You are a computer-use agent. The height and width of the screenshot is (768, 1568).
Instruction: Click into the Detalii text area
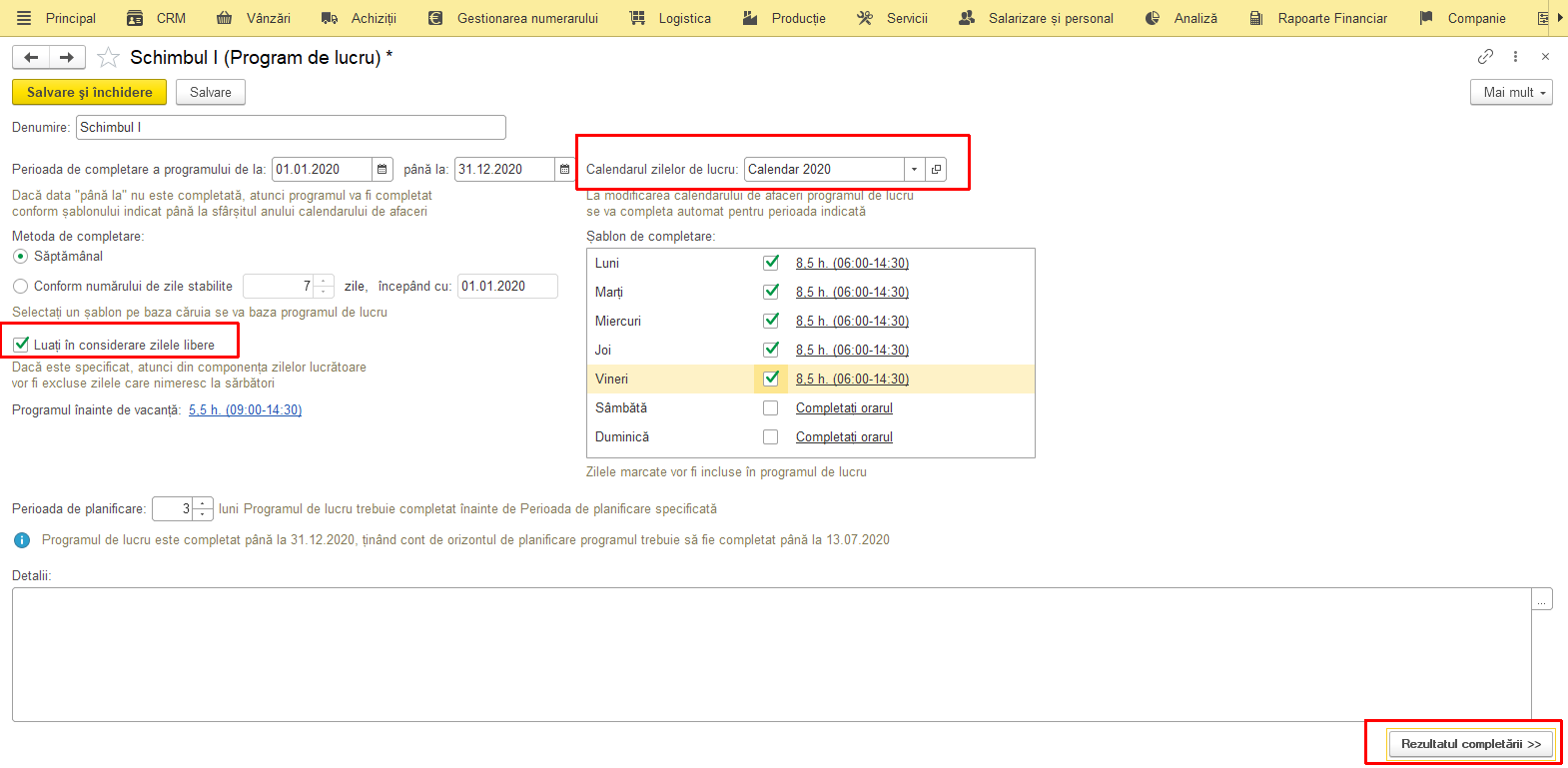pos(771,654)
